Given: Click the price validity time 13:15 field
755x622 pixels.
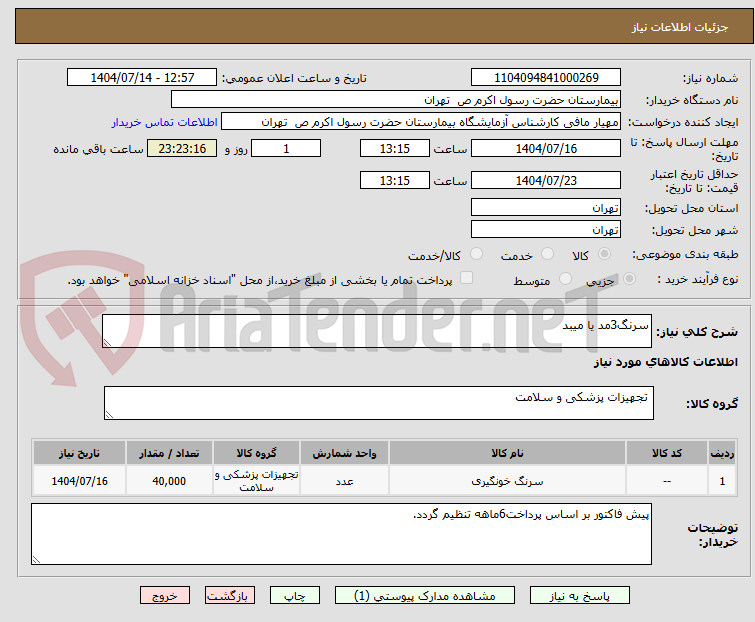Looking at the screenshot, I should 394,181.
